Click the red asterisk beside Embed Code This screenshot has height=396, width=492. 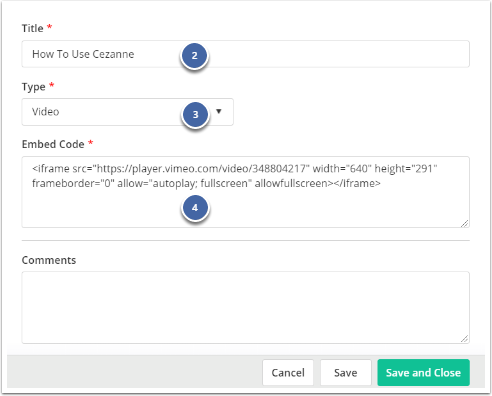point(90,142)
